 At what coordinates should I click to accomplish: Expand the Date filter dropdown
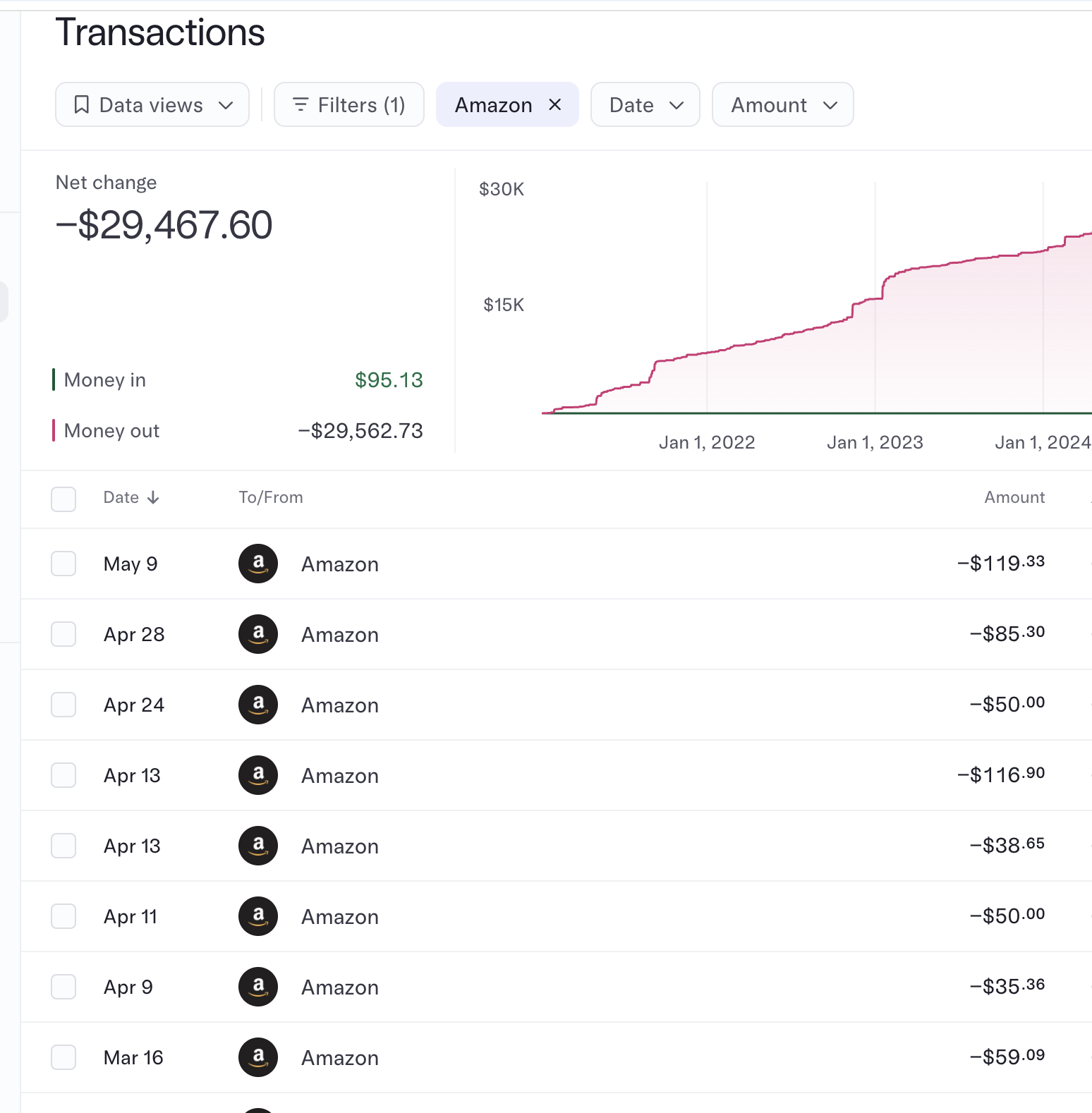645,104
